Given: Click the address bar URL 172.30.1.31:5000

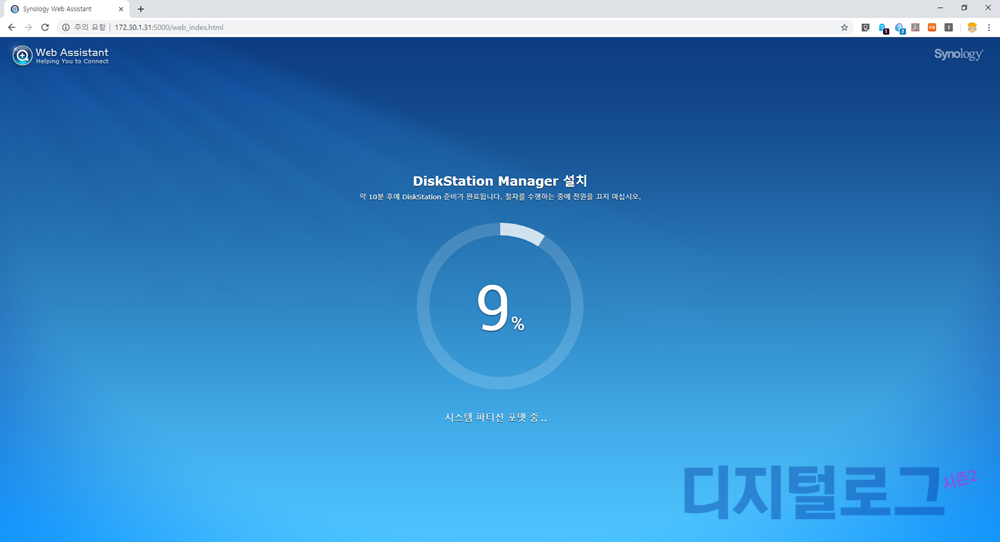Looking at the screenshot, I should pos(169,27).
